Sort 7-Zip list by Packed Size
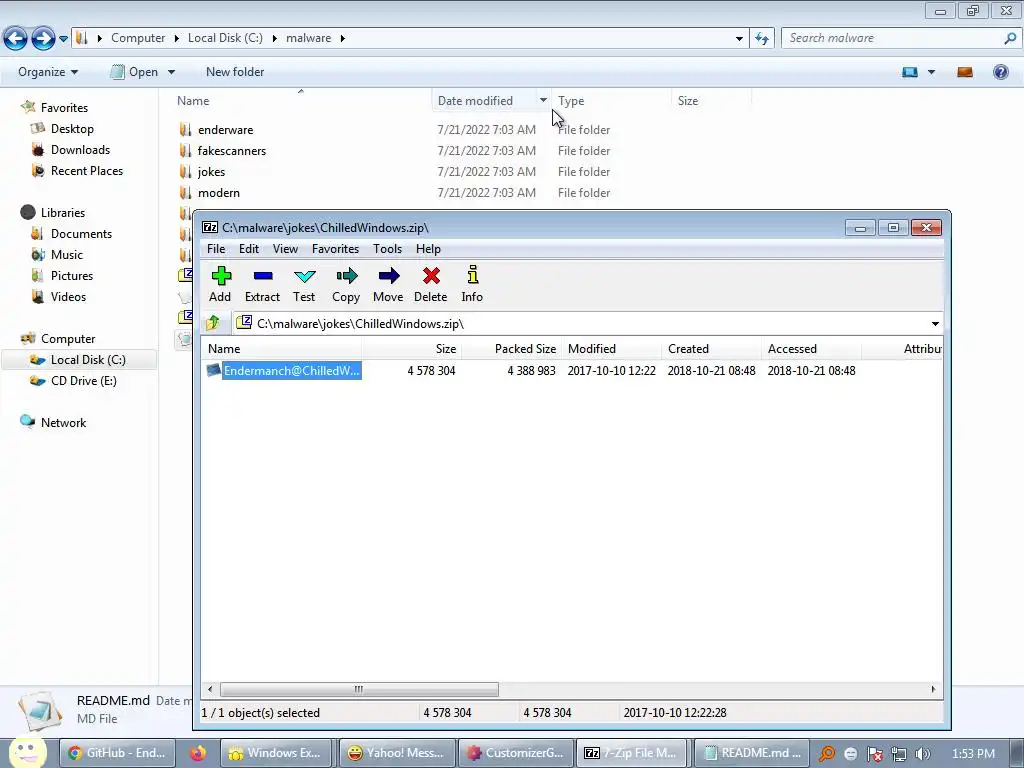The width and height of the screenshot is (1024, 768). 511,349
